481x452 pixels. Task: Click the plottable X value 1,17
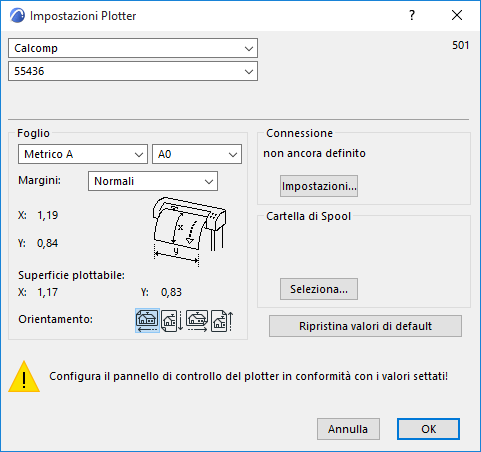[x=48, y=292]
